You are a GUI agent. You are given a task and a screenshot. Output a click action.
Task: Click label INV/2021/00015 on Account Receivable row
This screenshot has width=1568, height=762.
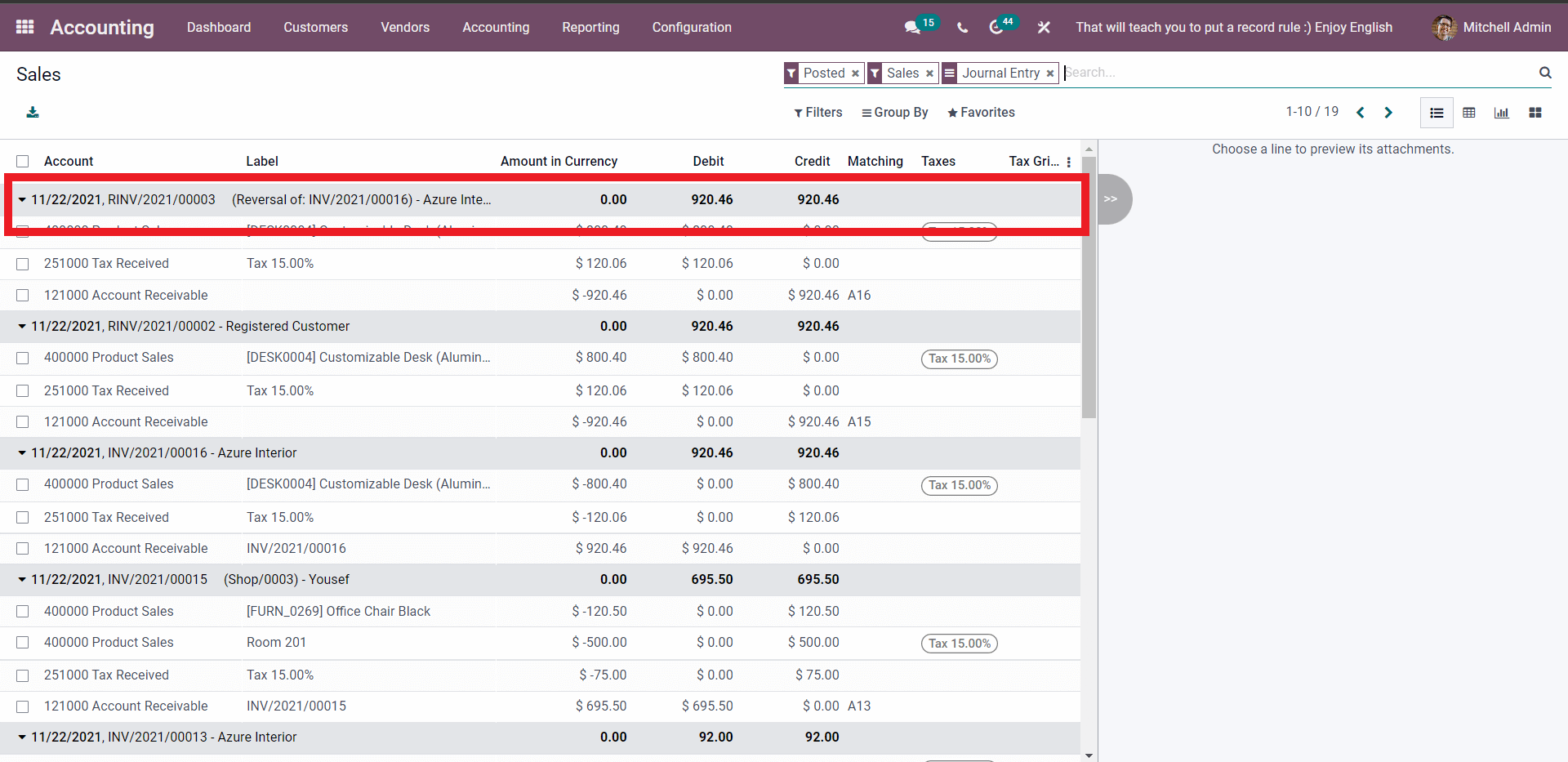pyautogui.click(x=296, y=706)
